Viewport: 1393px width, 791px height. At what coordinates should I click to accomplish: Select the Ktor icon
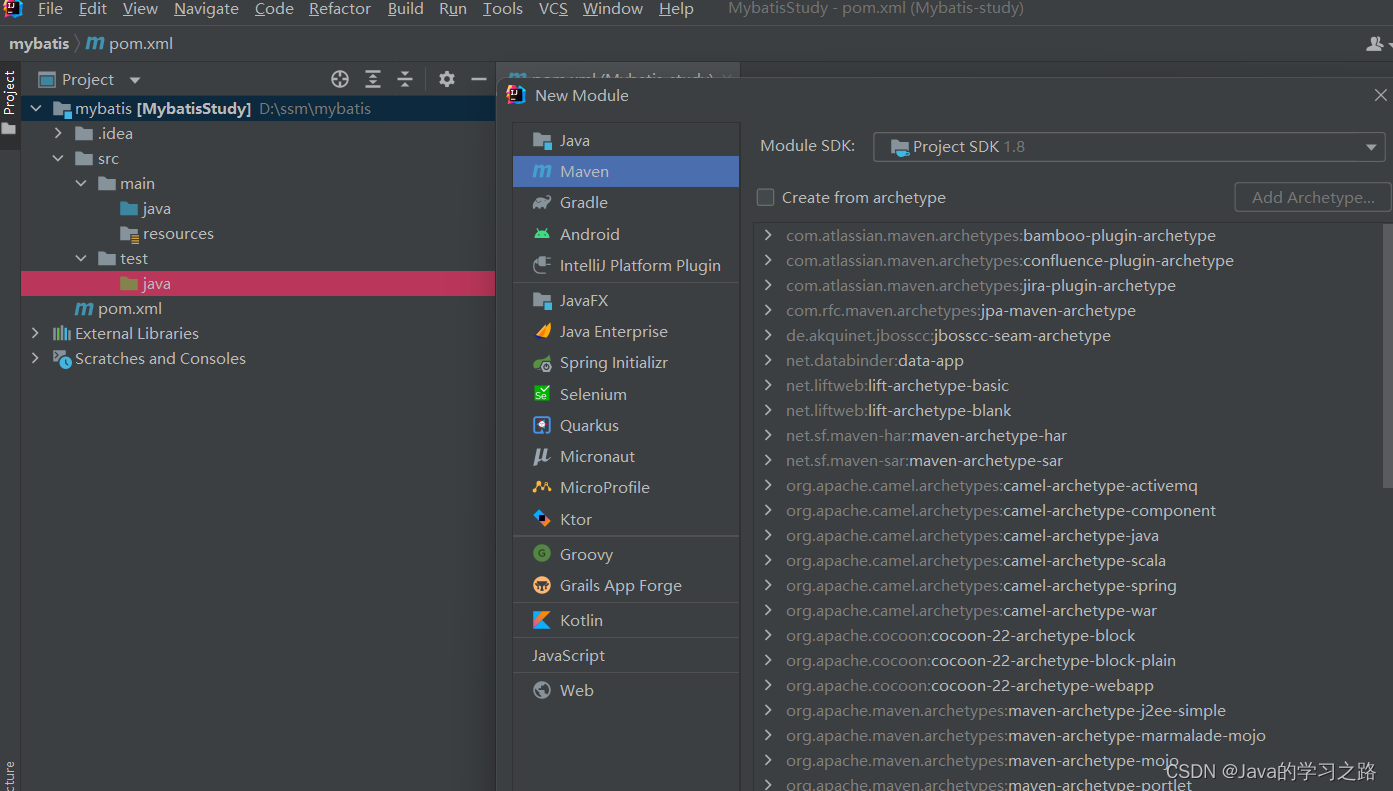[x=542, y=519]
